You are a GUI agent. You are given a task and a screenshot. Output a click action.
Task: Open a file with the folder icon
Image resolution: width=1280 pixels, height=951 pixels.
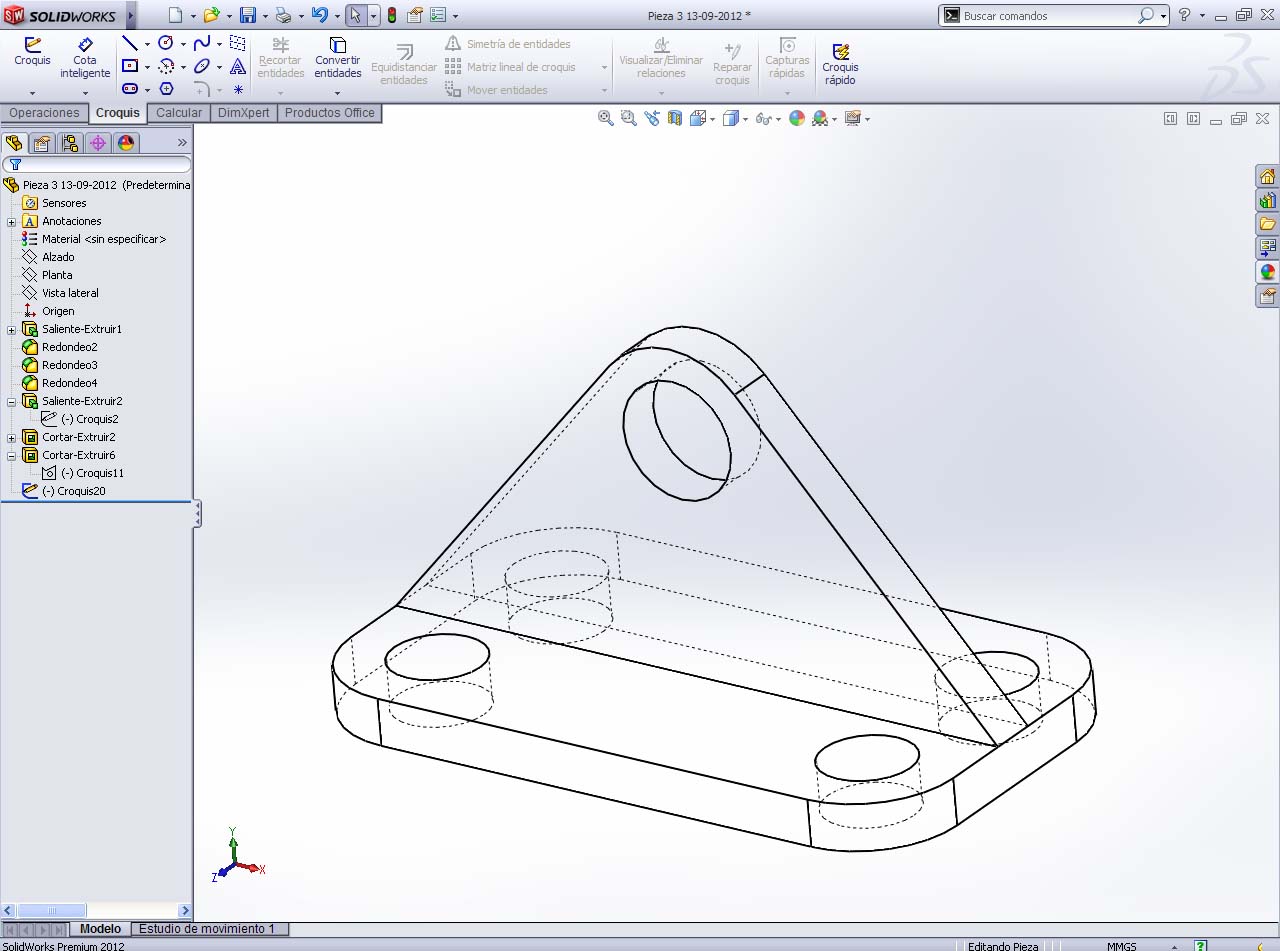211,15
